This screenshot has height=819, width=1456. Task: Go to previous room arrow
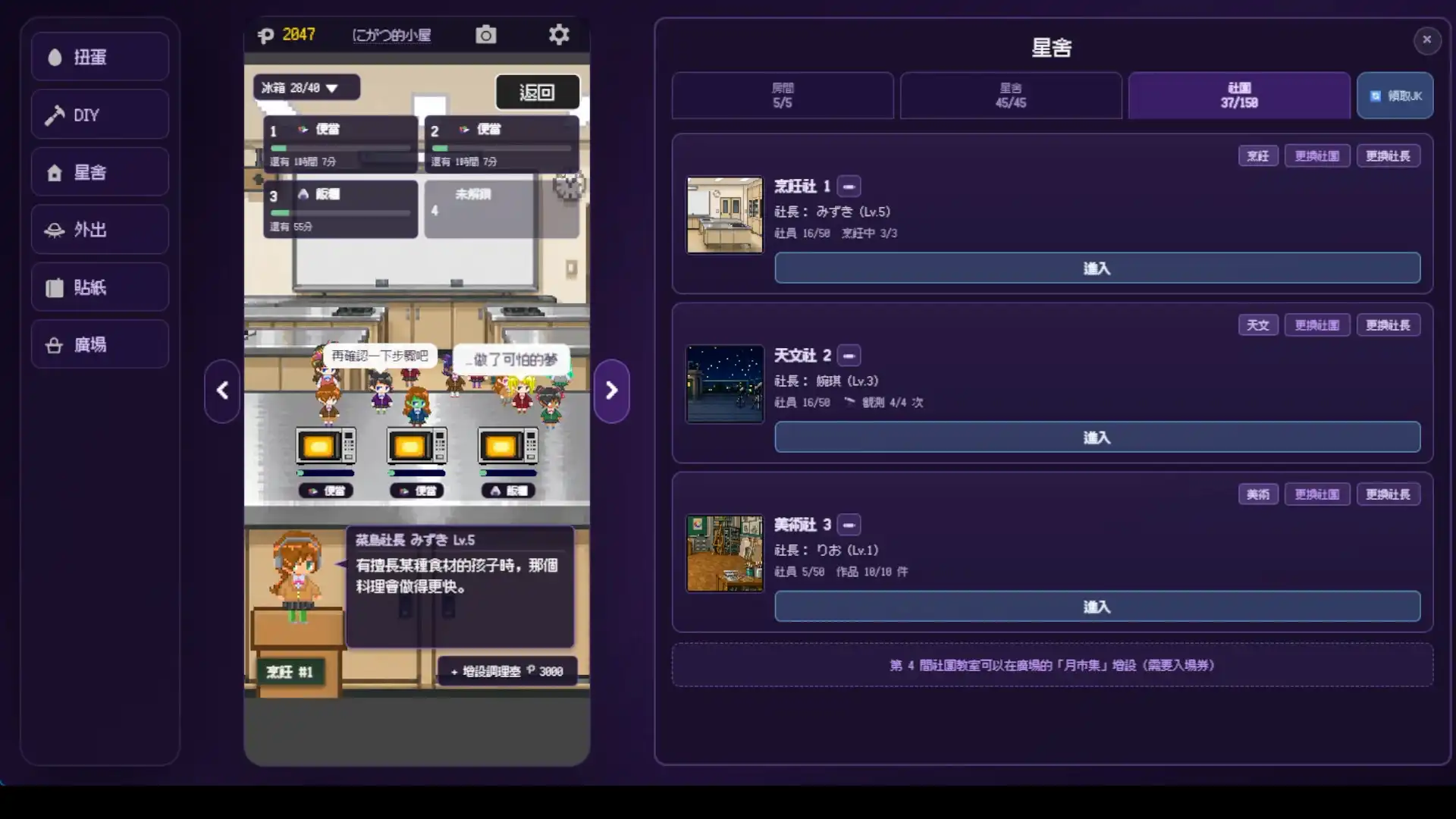222,391
